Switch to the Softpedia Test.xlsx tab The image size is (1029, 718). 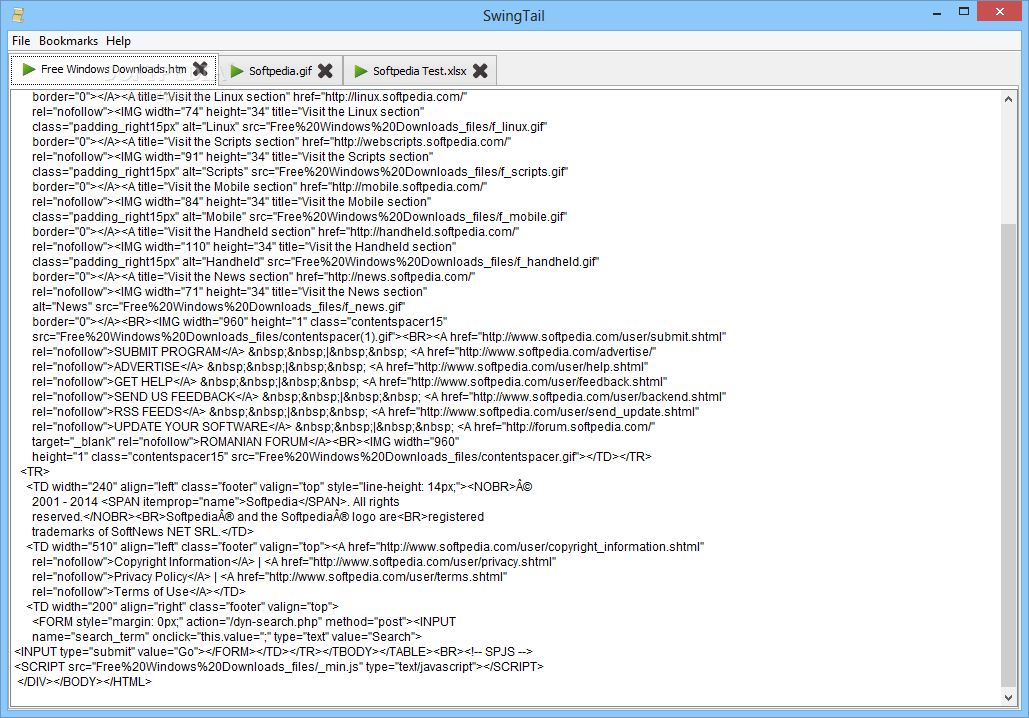(419, 71)
